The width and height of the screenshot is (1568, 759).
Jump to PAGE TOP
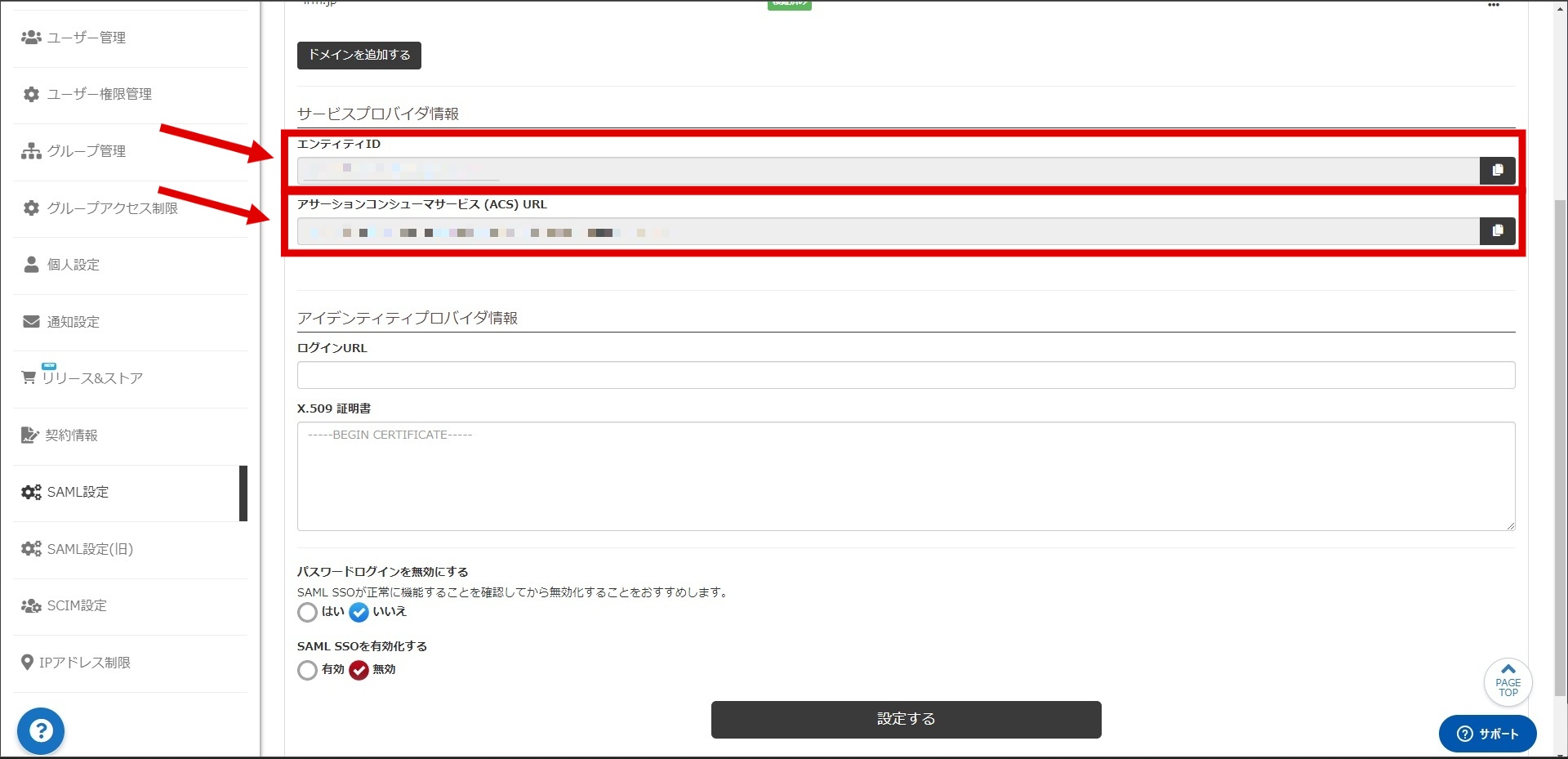[1508, 682]
